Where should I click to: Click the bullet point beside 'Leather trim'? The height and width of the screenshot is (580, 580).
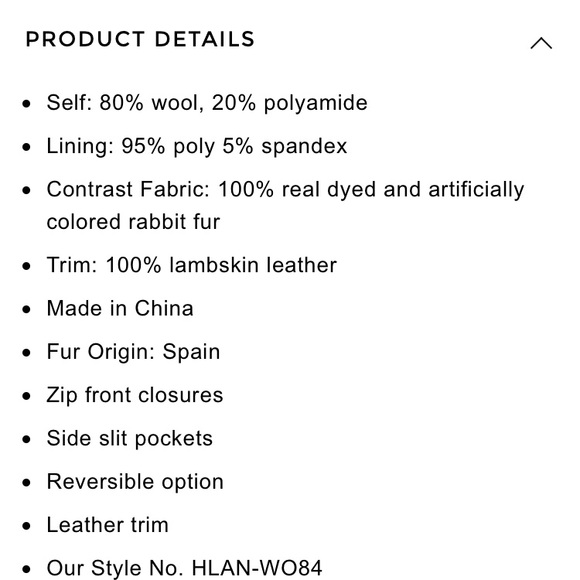tap(26, 526)
